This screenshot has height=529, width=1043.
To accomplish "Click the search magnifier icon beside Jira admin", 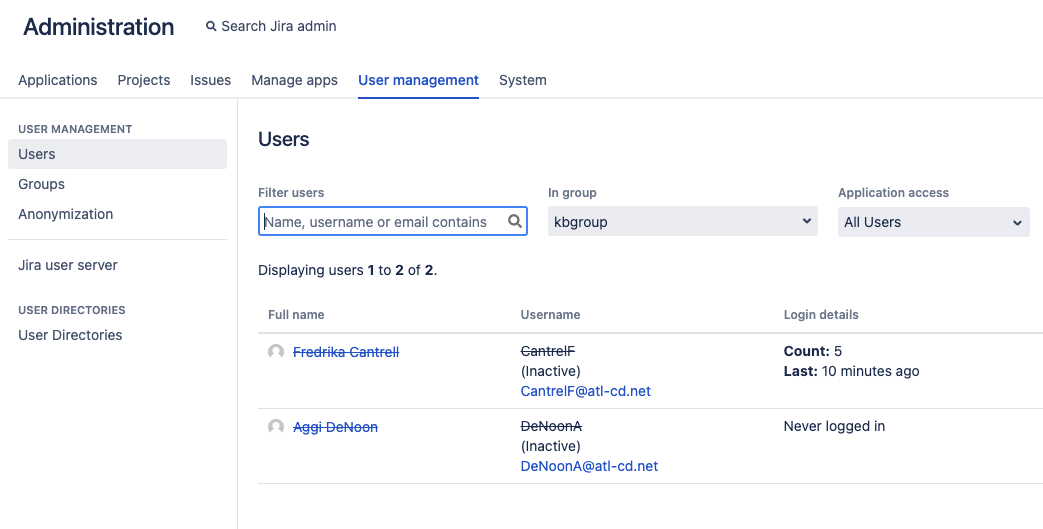I will (x=211, y=27).
